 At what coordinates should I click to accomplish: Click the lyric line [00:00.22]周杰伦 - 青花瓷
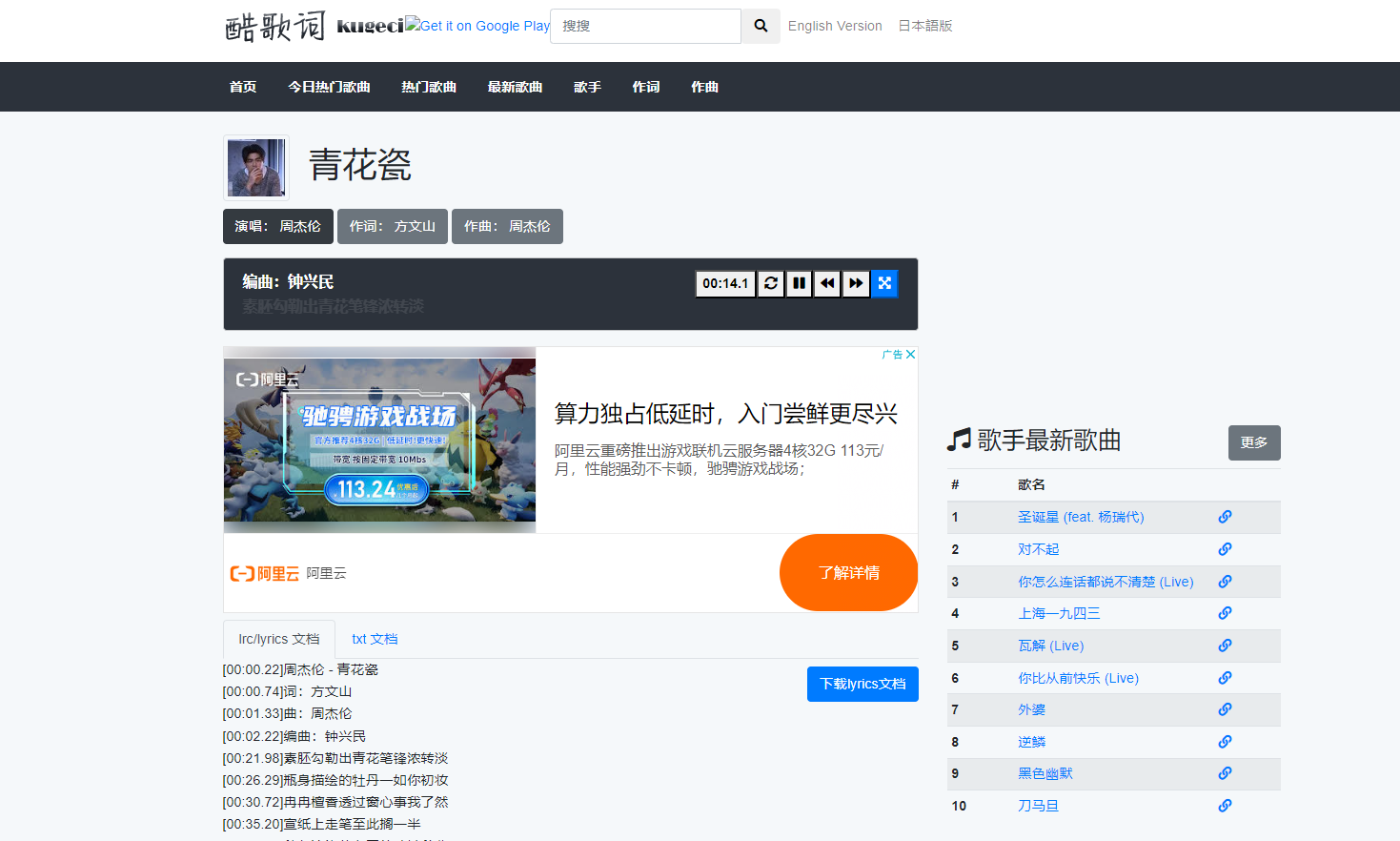click(300, 669)
